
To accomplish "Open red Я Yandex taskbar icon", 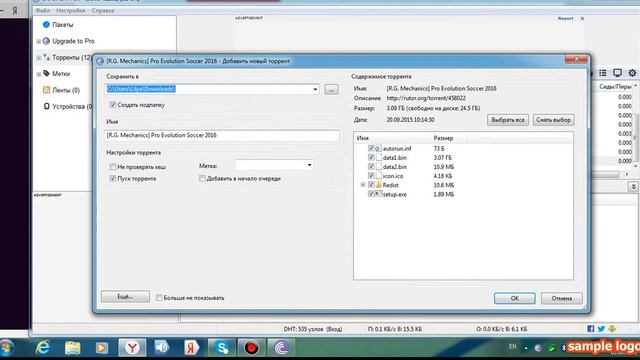I will (191, 348).
